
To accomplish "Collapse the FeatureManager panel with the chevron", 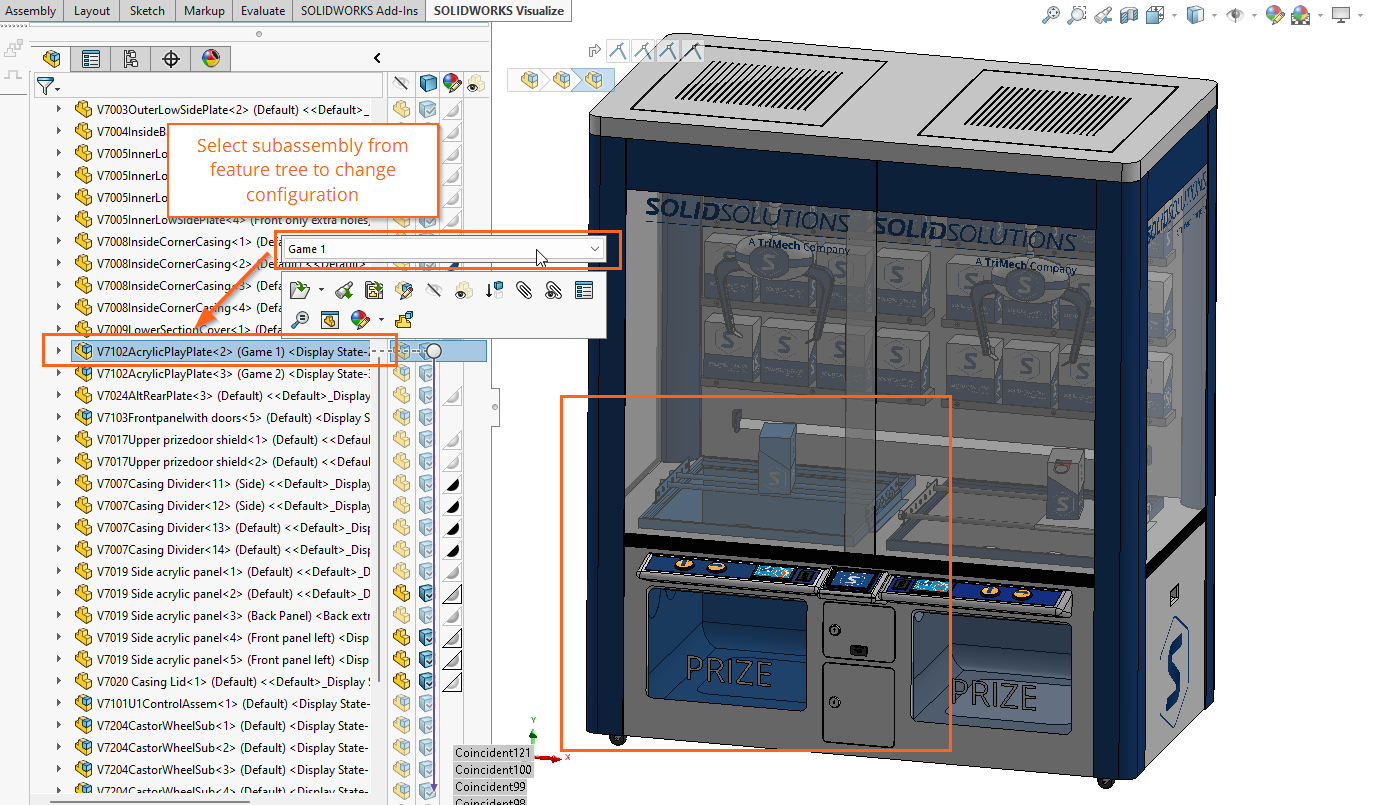I will [x=377, y=58].
